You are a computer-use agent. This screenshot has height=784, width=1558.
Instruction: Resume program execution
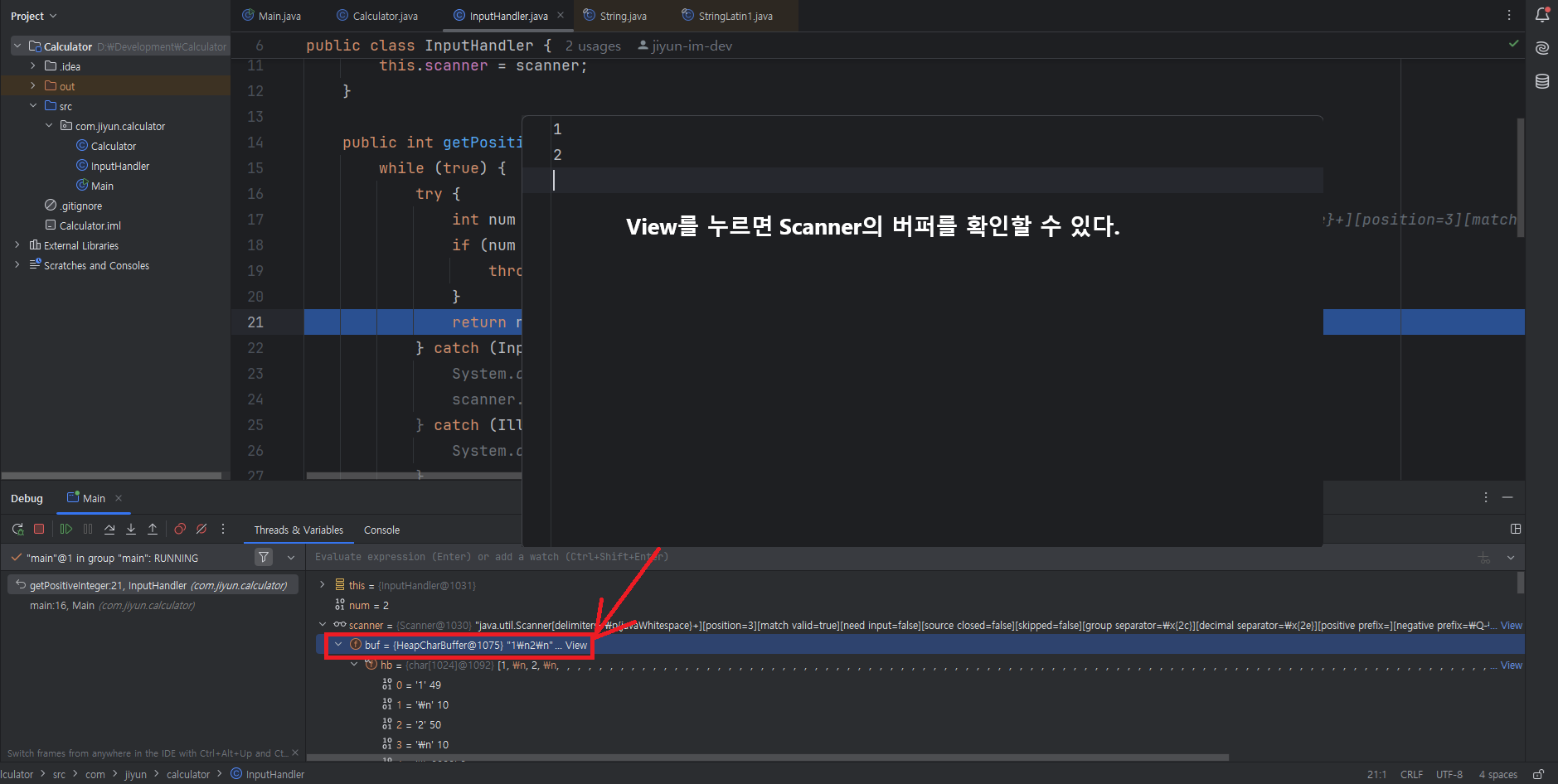(x=66, y=529)
